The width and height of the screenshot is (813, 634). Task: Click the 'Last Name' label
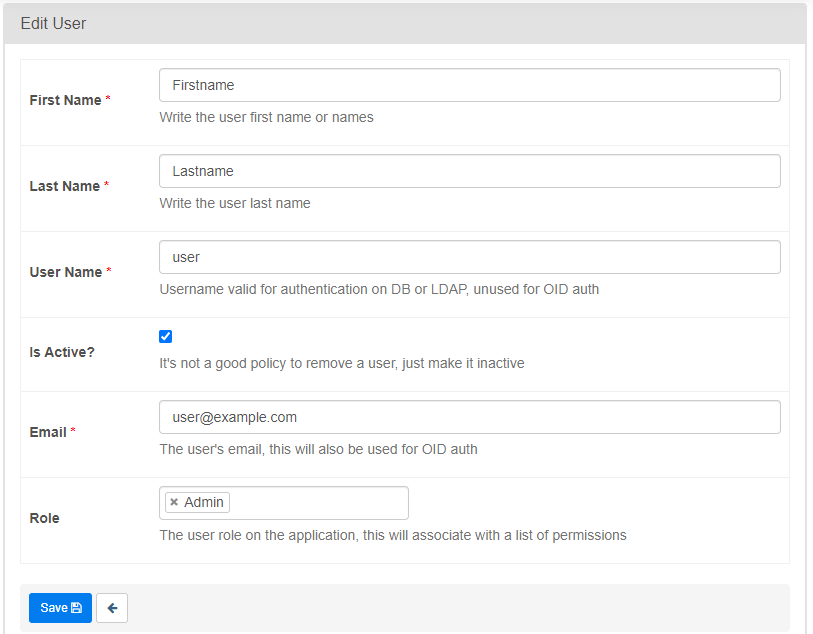(64, 186)
